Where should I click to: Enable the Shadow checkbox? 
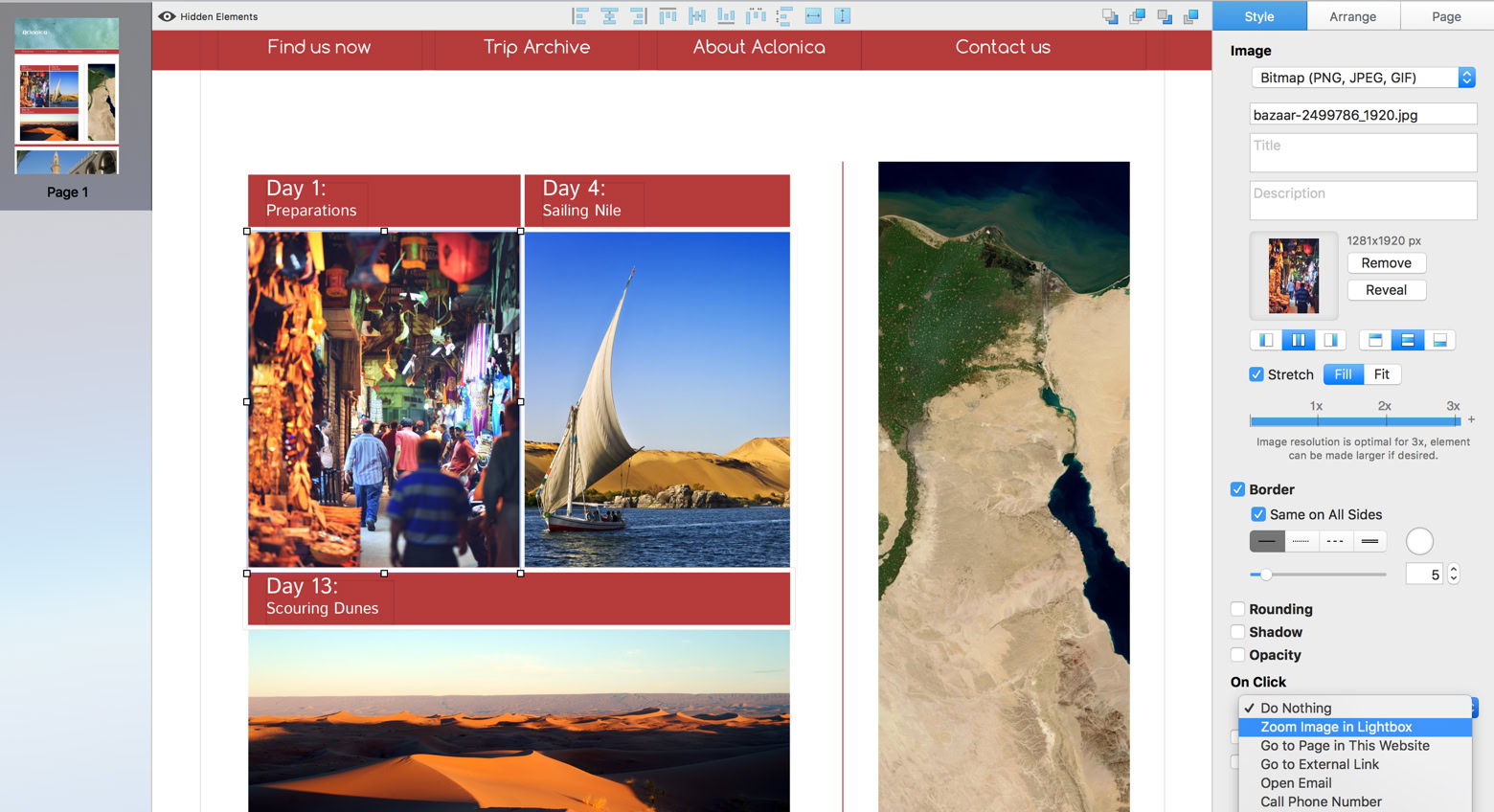(x=1237, y=632)
